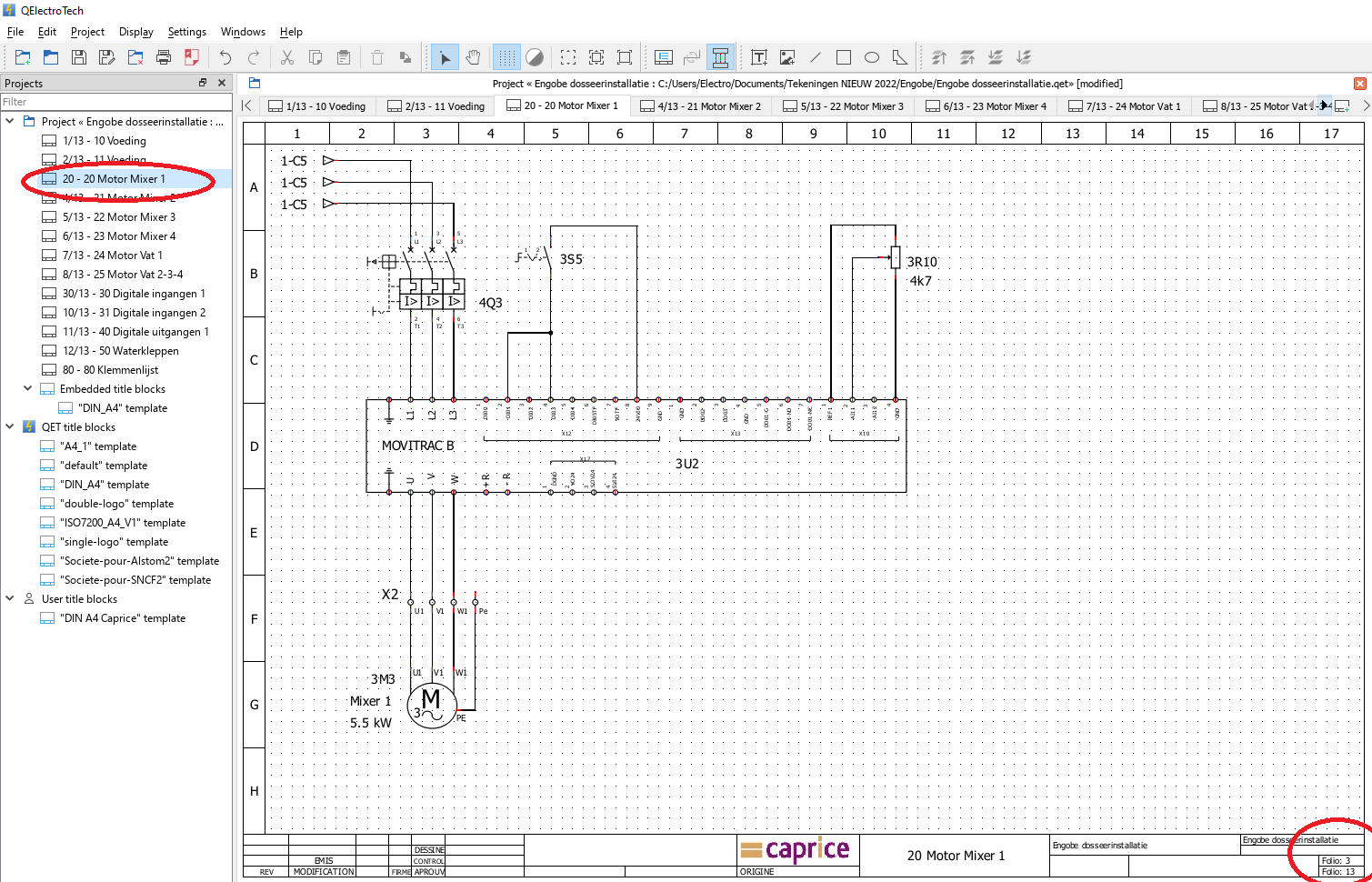1372x882 pixels.
Task: Select the ellipse drawing tool
Action: point(872,58)
